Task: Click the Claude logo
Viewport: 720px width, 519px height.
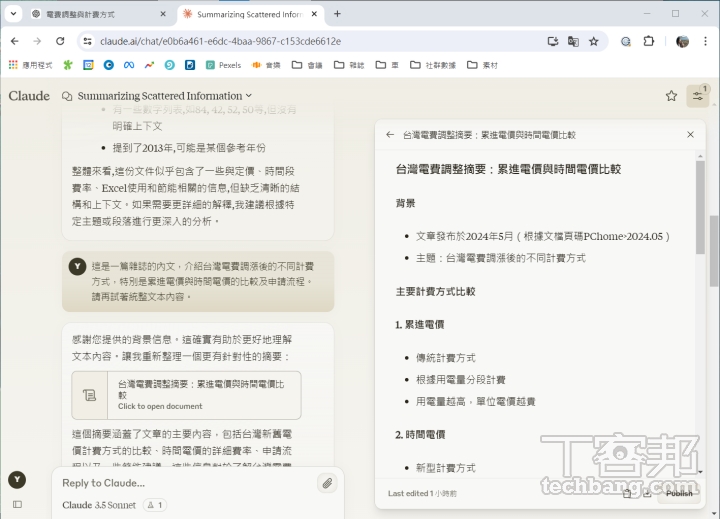Action: 29,96
